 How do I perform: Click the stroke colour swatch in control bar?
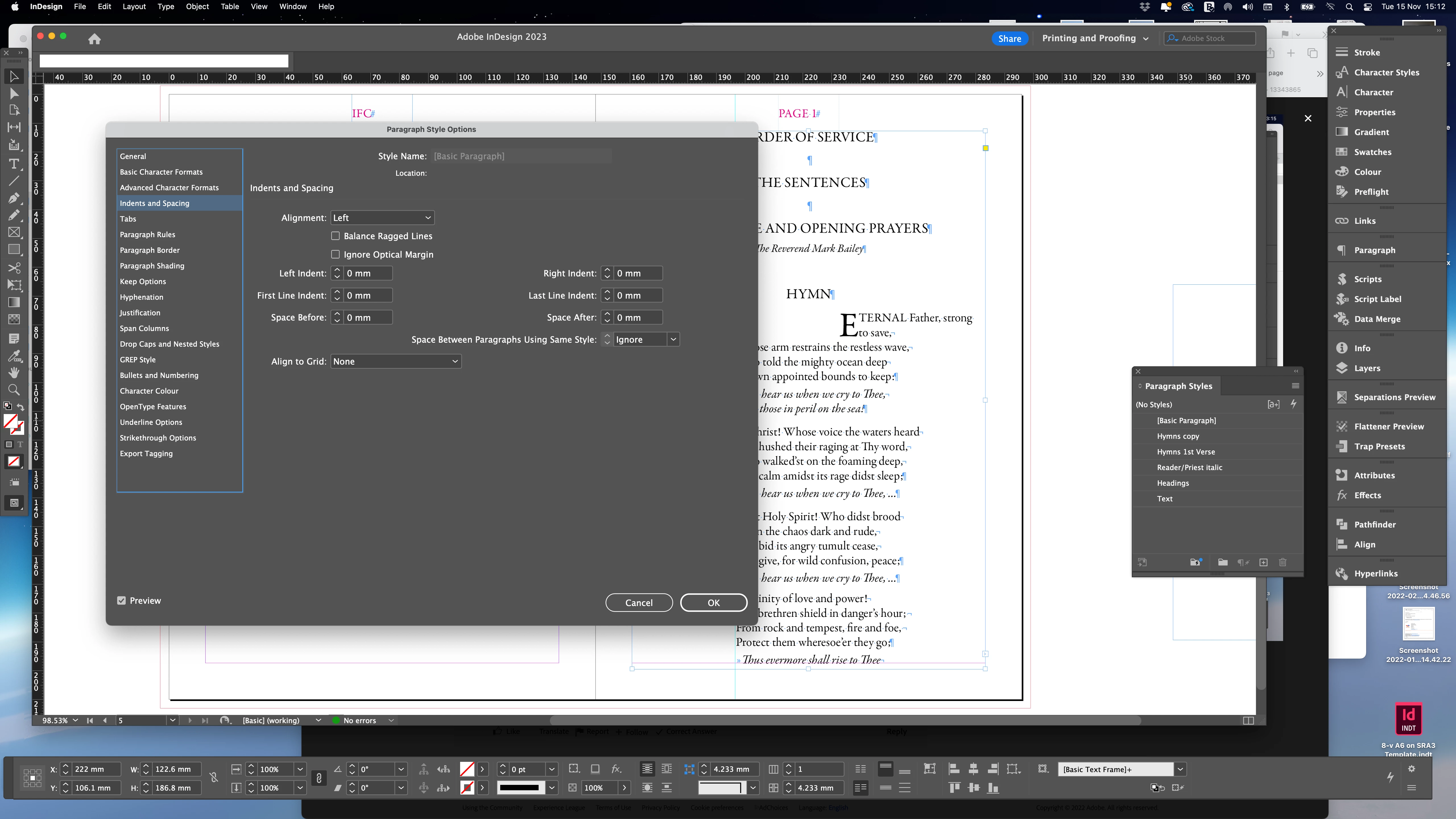tap(467, 787)
